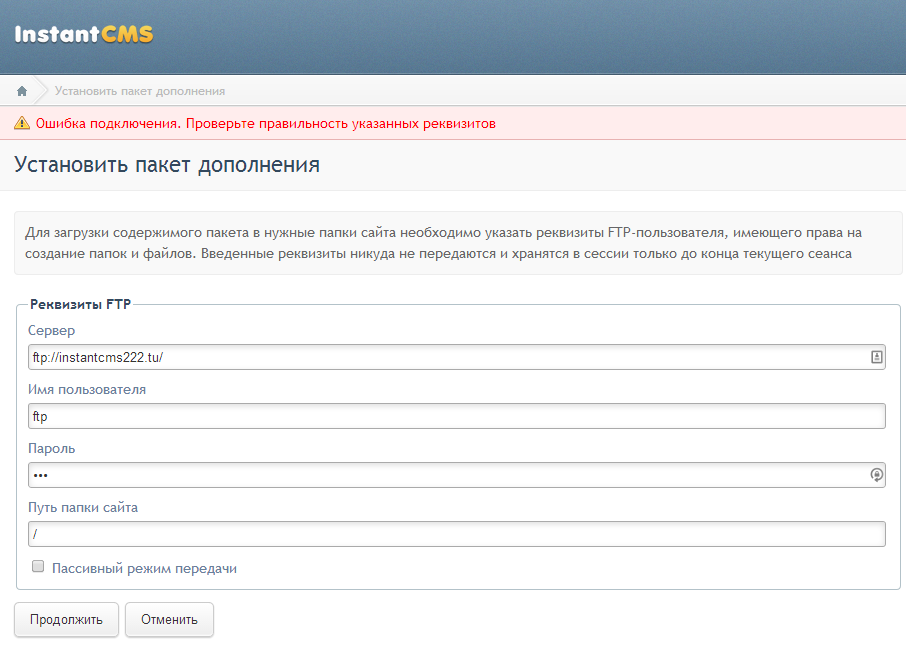Screen dimensions: 906x649
Task: Focus the Имя пользователя input field
Action: click(x=456, y=416)
